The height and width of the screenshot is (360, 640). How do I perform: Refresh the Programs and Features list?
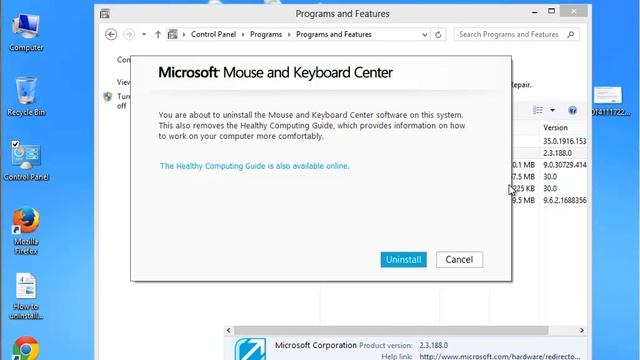tap(438, 35)
